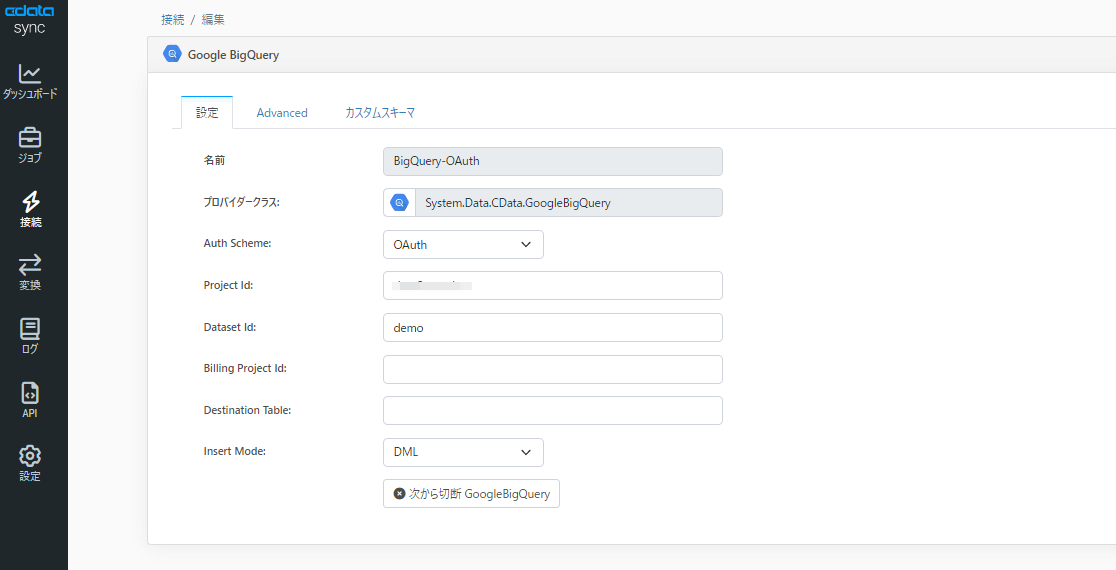Switch to the Advanced tab
Image resolution: width=1116 pixels, height=570 pixels.
282,113
